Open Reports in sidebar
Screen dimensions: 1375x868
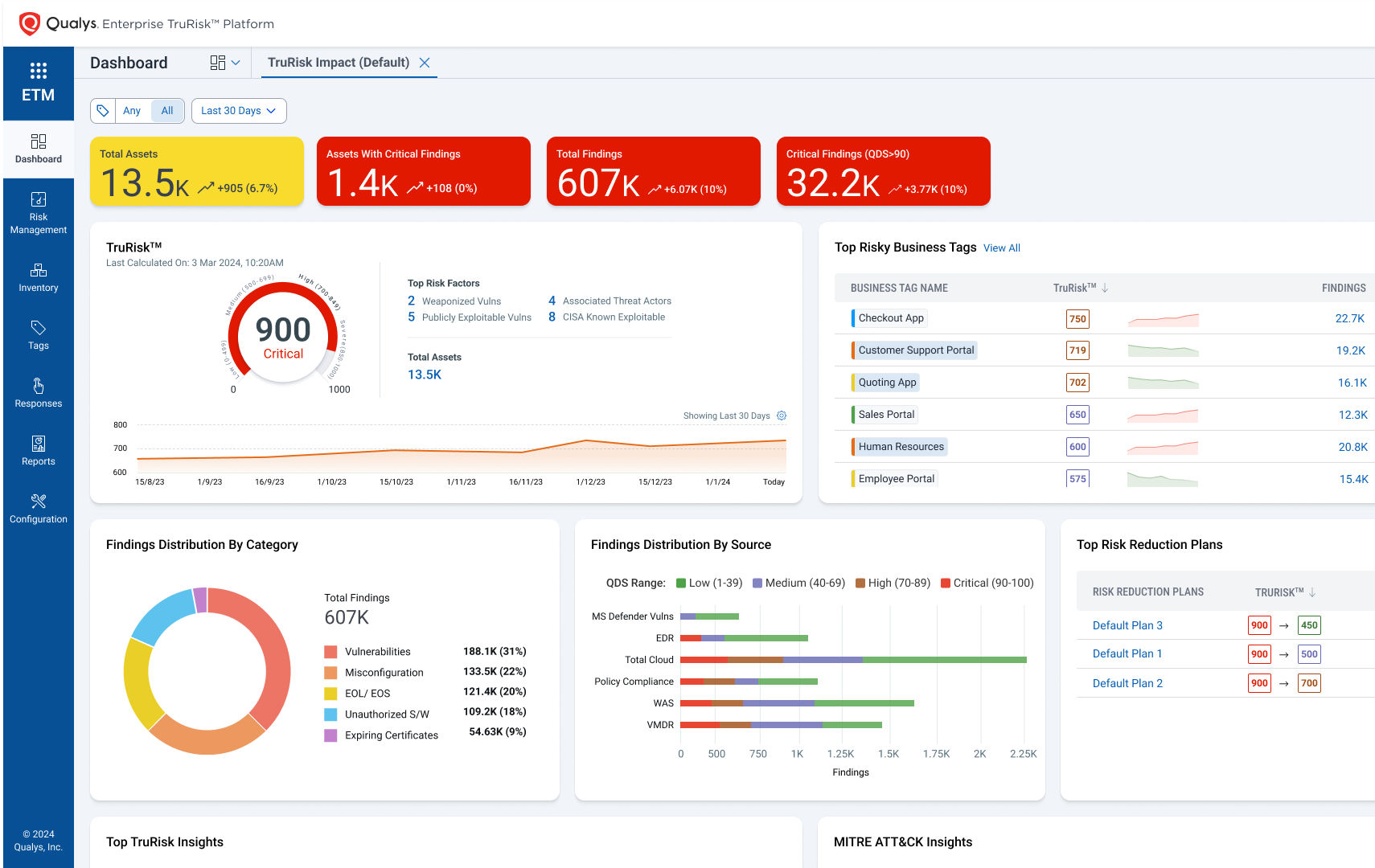tap(38, 451)
